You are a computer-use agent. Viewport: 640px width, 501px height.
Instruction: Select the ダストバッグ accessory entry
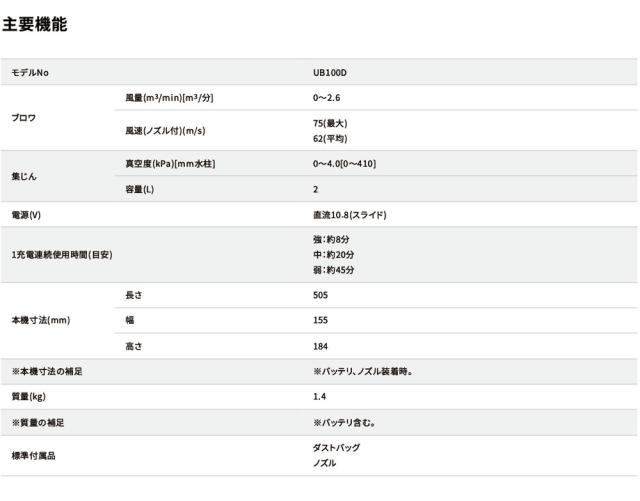pos(336,448)
